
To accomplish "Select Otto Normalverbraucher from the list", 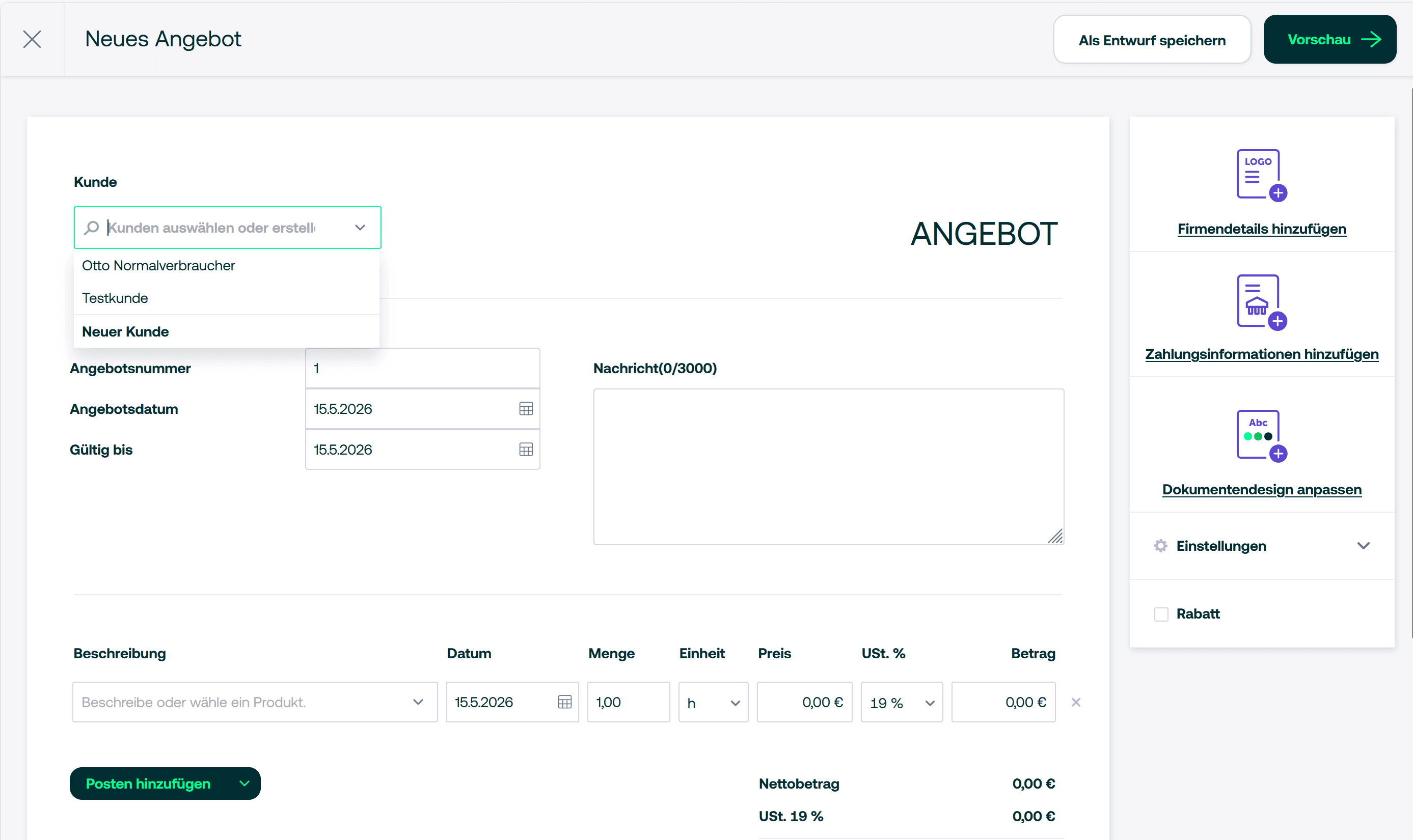I will [x=227, y=265].
